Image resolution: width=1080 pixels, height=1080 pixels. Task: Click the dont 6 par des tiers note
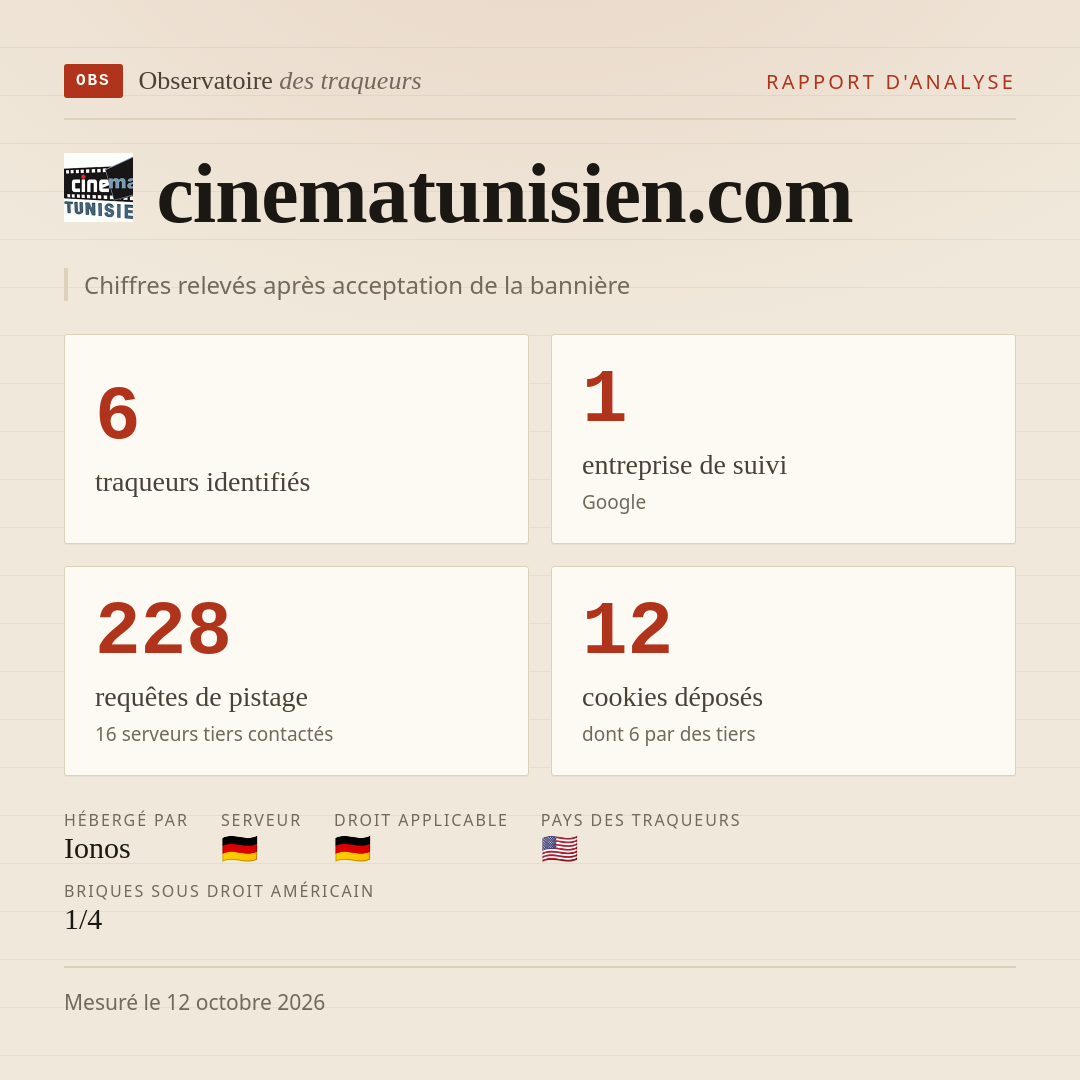(x=669, y=734)
